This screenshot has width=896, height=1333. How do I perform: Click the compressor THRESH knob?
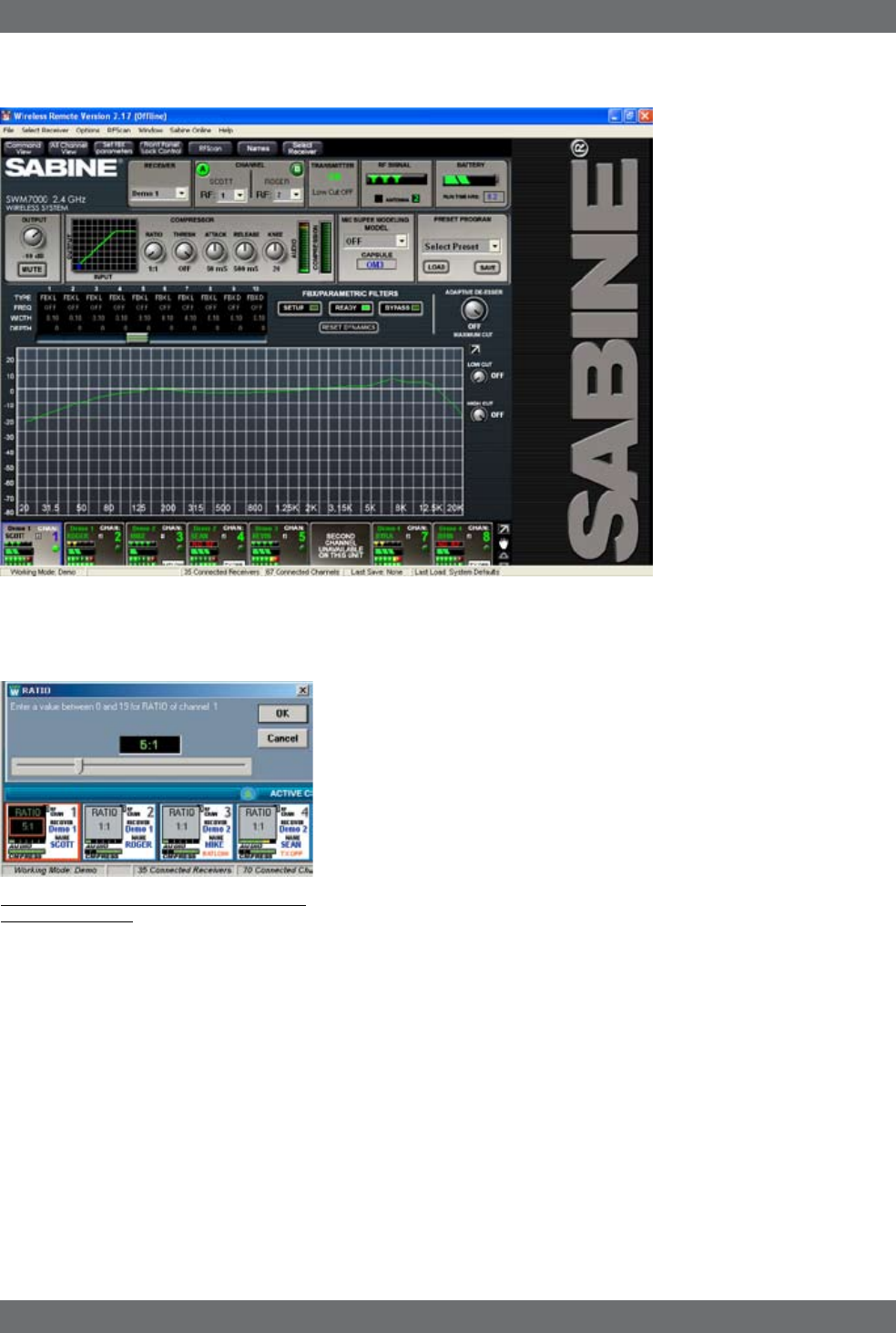185,251
